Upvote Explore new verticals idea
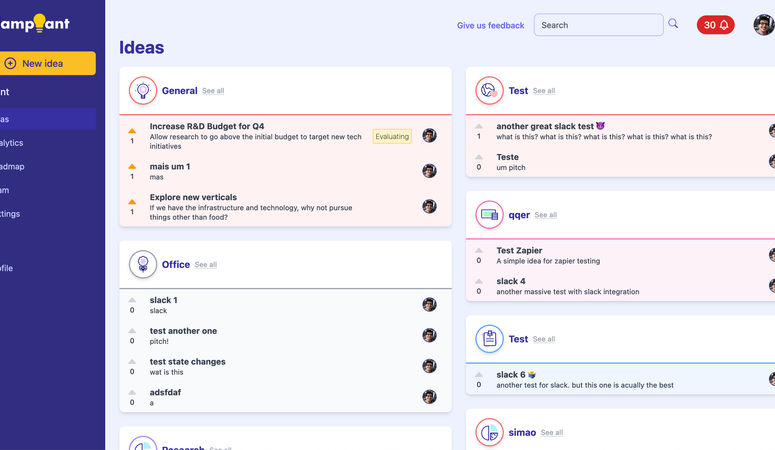Viewport: 775px width, 450px height. point(132,202)
